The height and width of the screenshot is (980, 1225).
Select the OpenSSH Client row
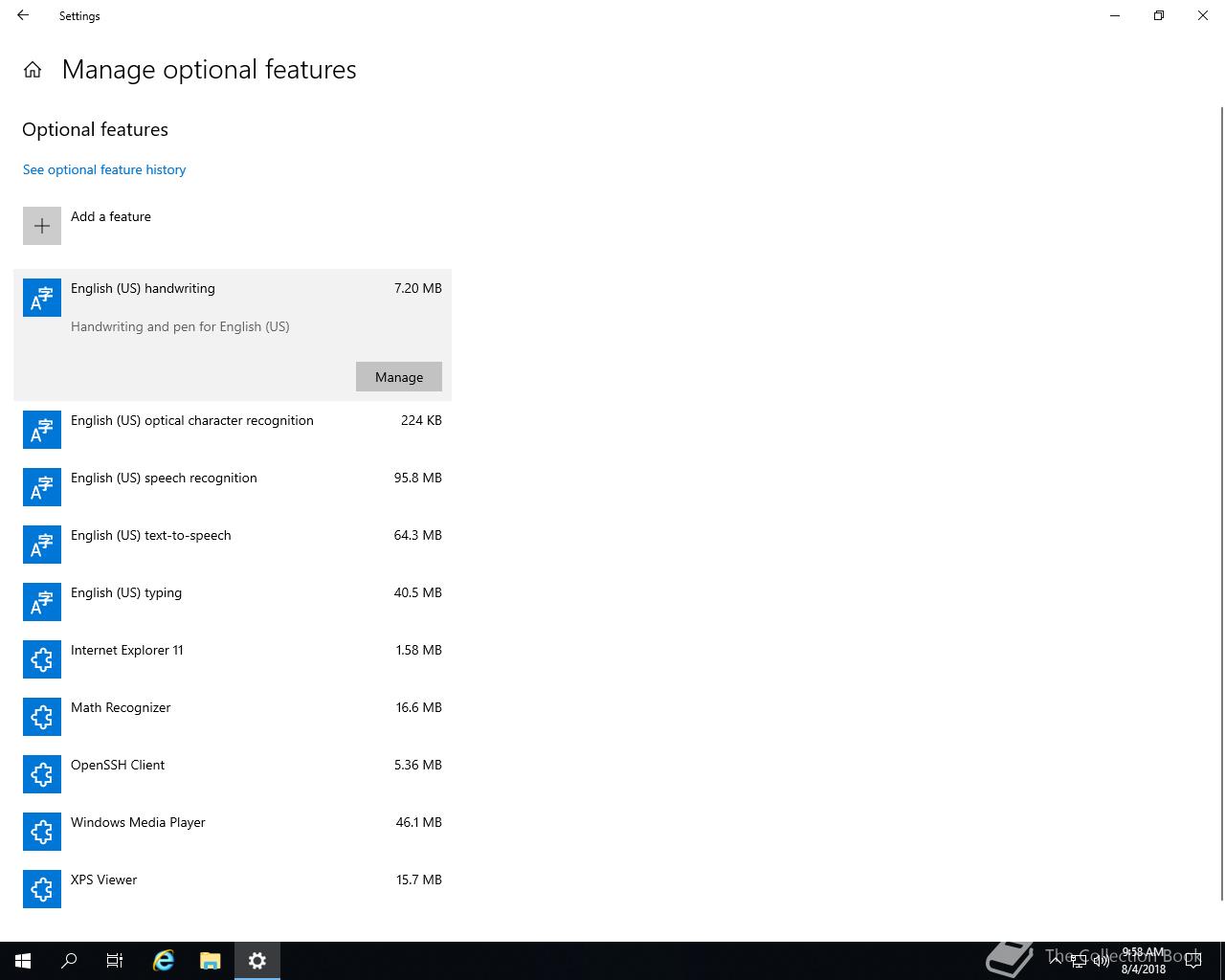tap(233, 774)
